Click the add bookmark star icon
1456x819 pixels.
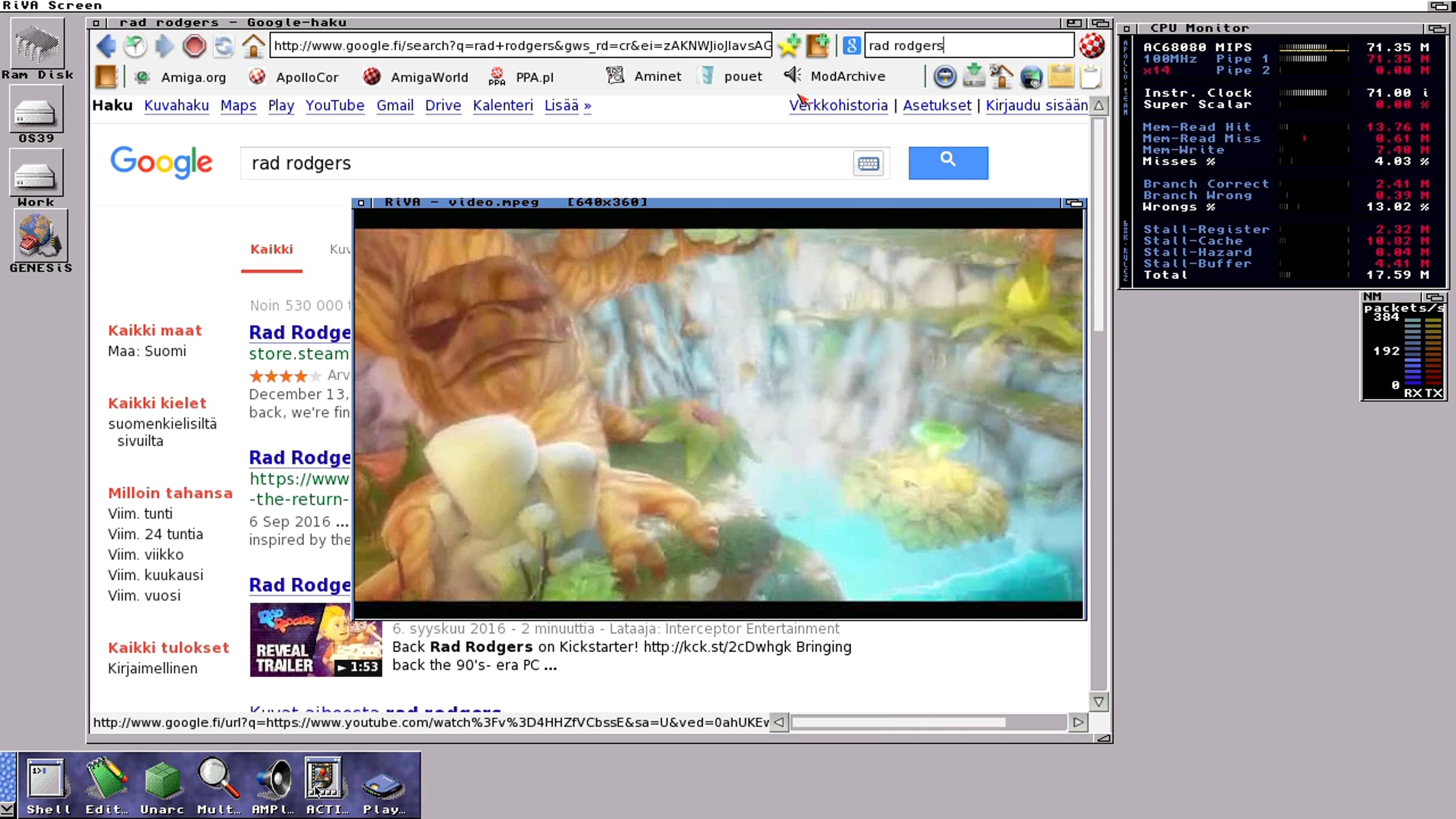pos(789,45)
